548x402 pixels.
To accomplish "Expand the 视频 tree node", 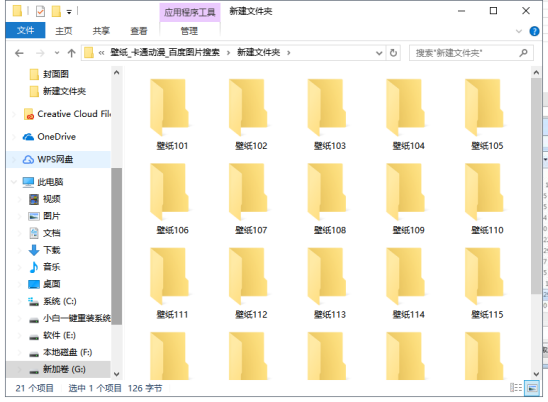I will [x=20, y=199].
